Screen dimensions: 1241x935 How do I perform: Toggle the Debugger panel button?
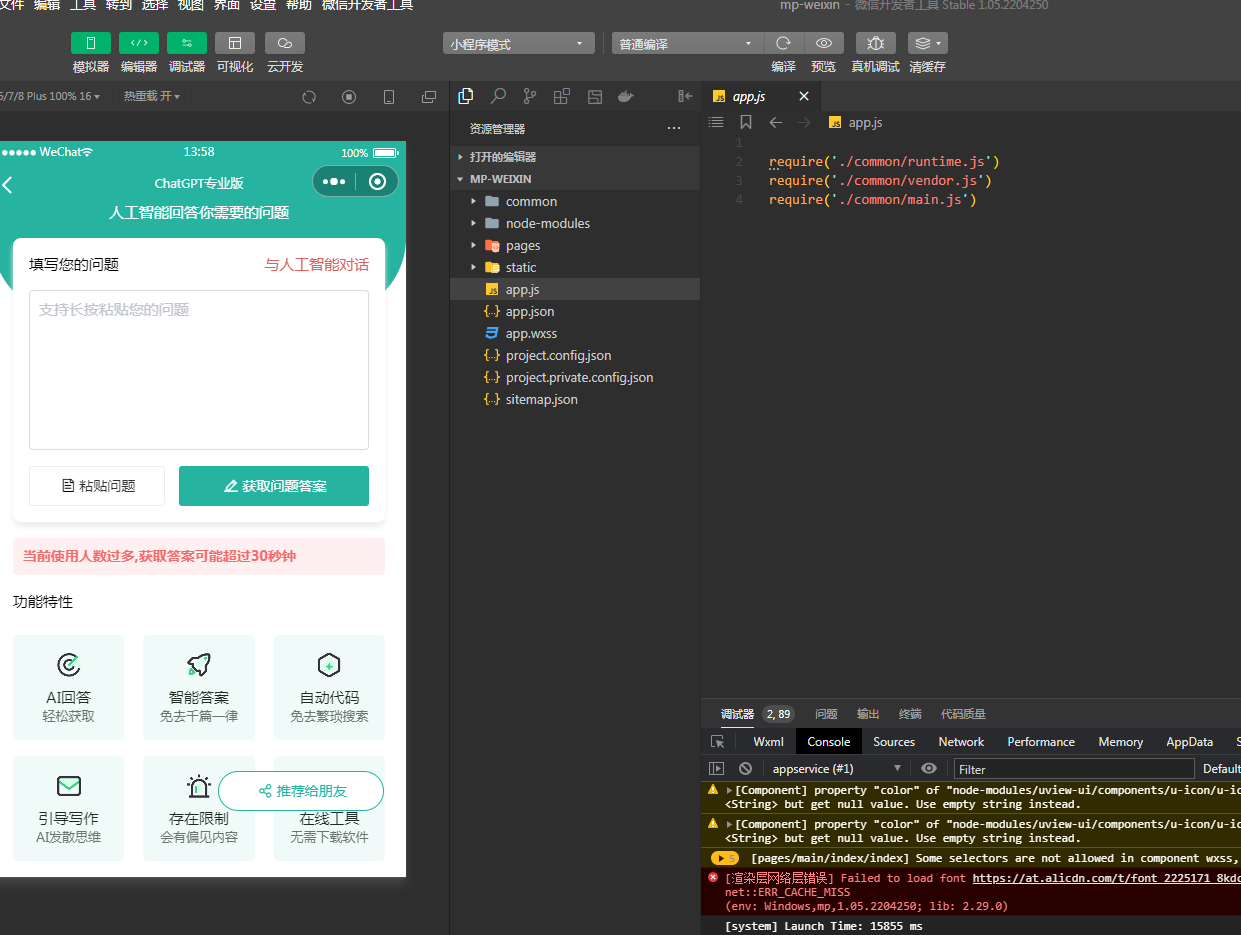tap(187, 43)
